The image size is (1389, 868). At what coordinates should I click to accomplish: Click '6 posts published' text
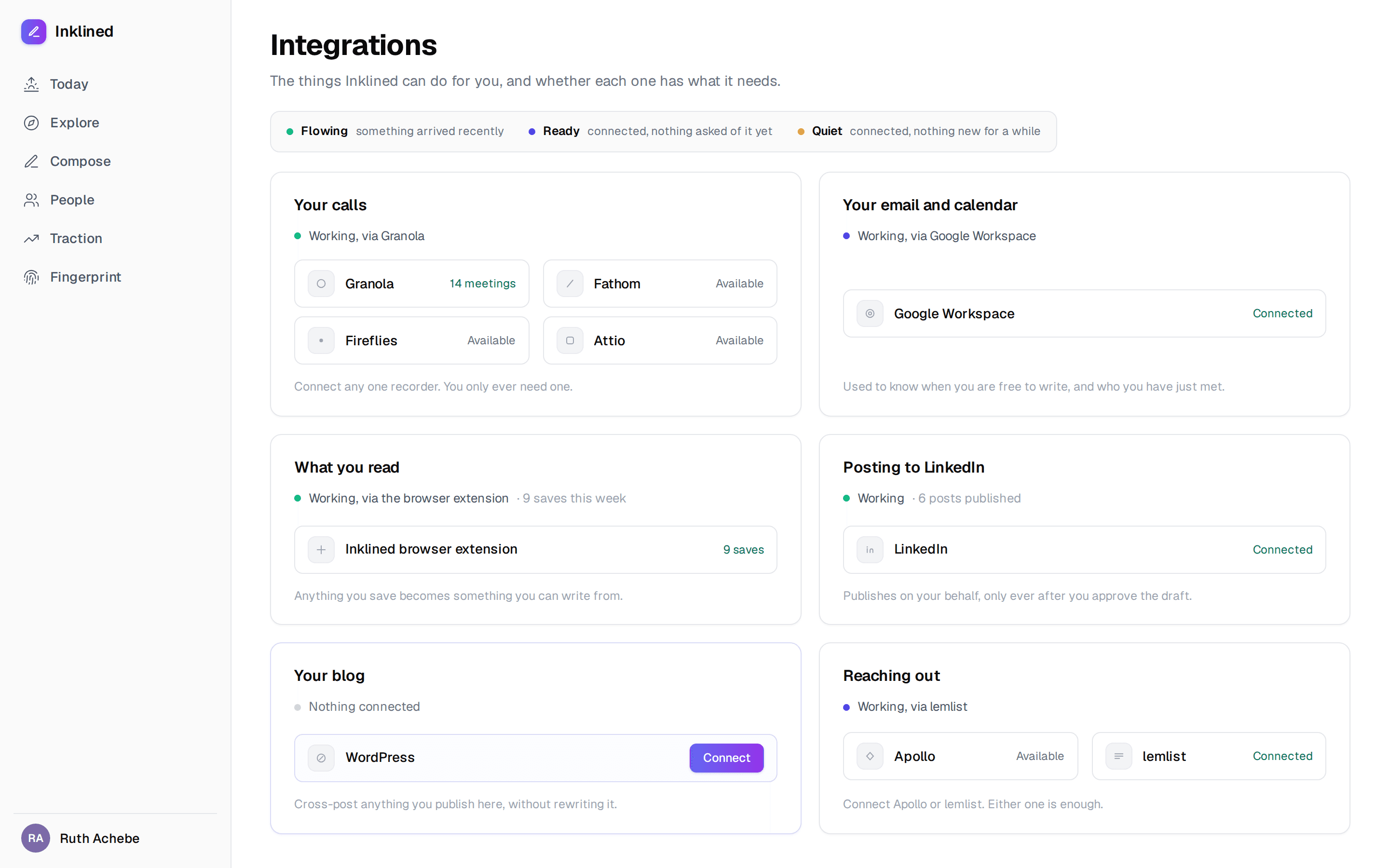969,498
